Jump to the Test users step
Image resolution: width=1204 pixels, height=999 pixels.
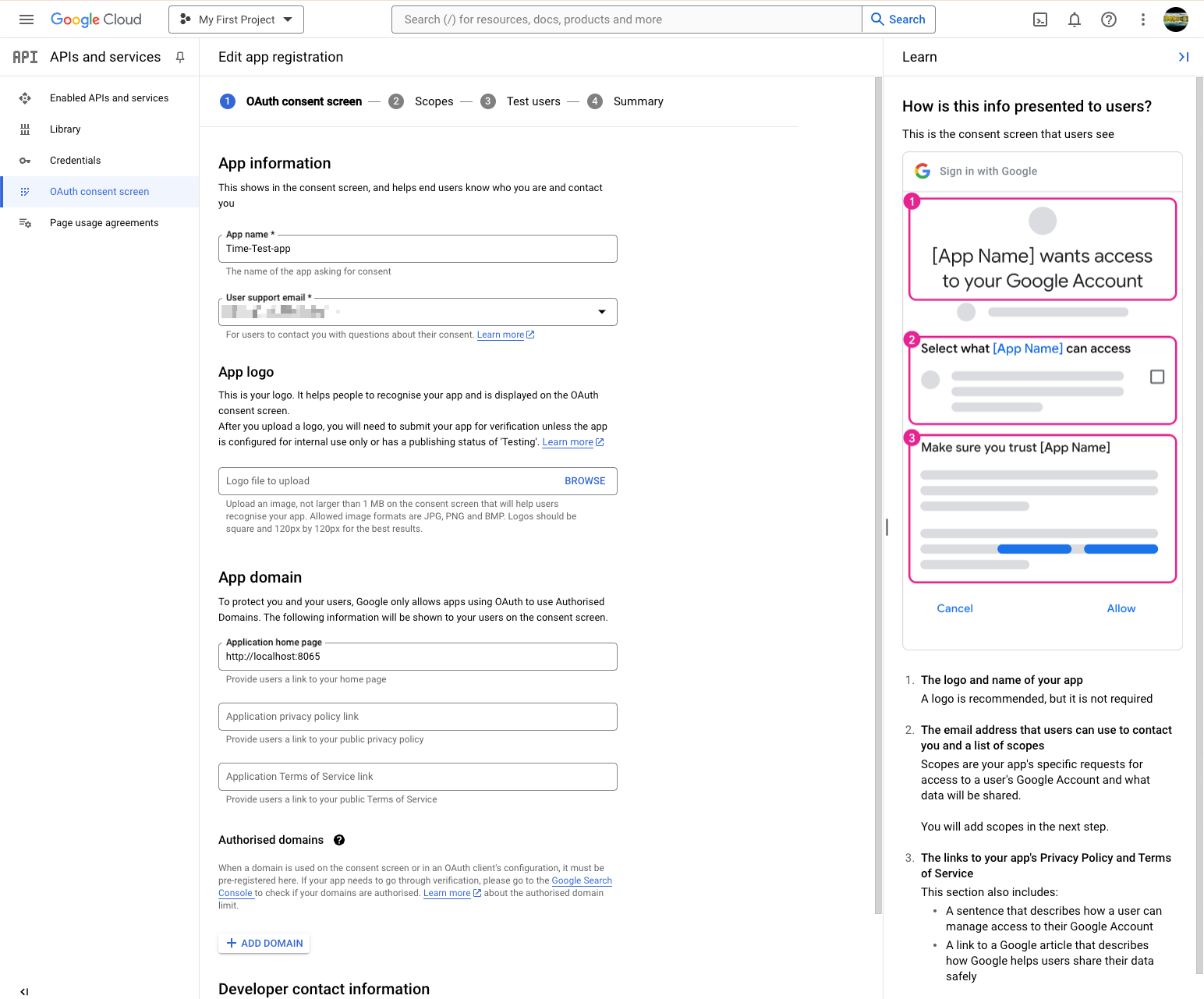[521, 101]
